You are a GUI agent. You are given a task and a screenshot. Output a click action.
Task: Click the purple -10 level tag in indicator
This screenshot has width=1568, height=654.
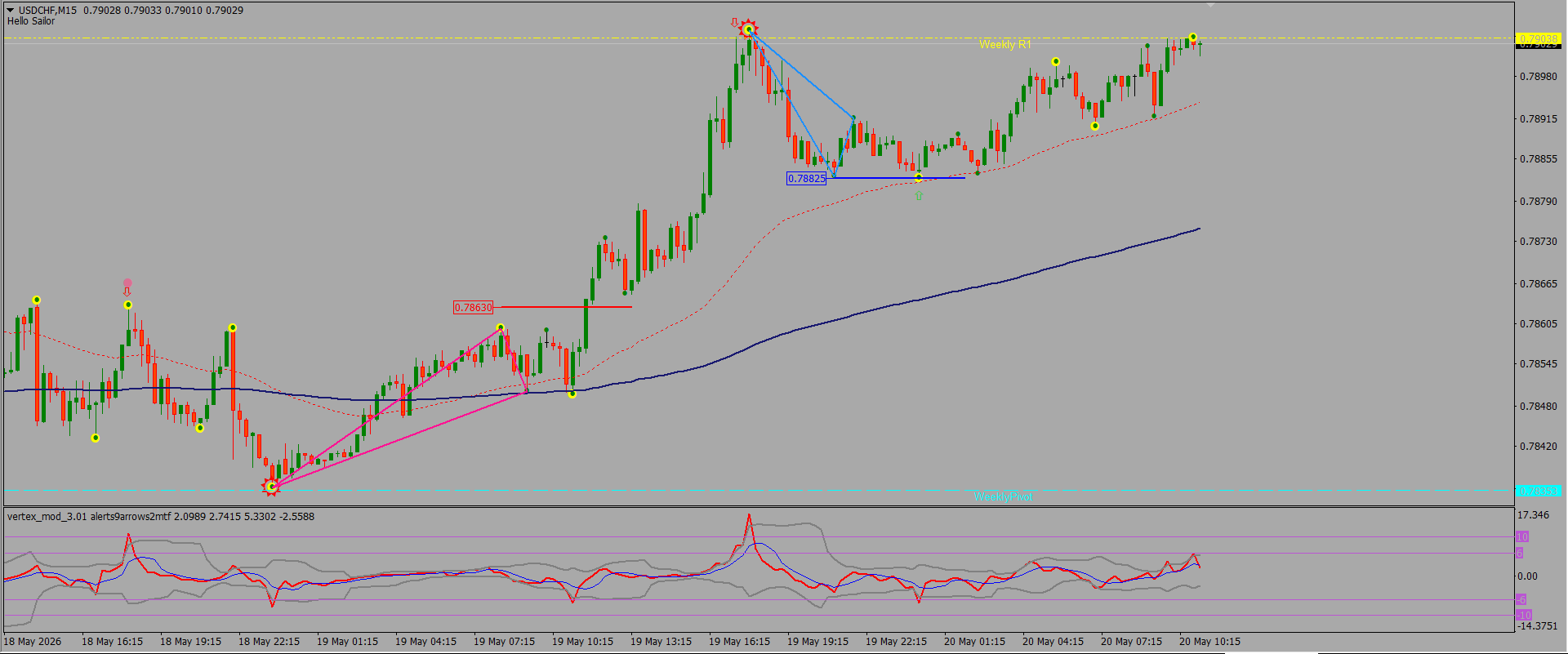pos(1523,615)
